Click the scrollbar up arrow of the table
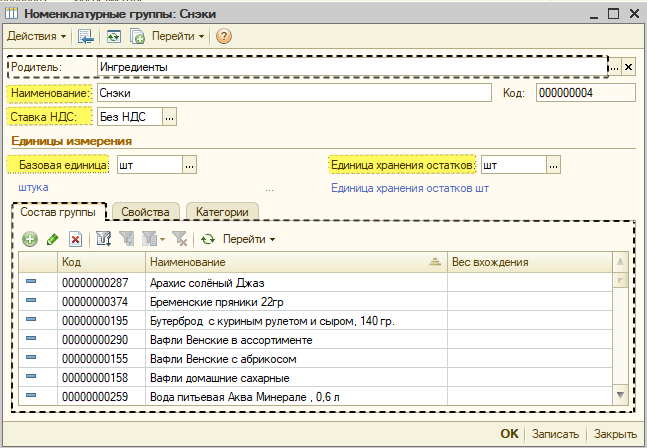647x448 pixels. click(x=620, y=262)
